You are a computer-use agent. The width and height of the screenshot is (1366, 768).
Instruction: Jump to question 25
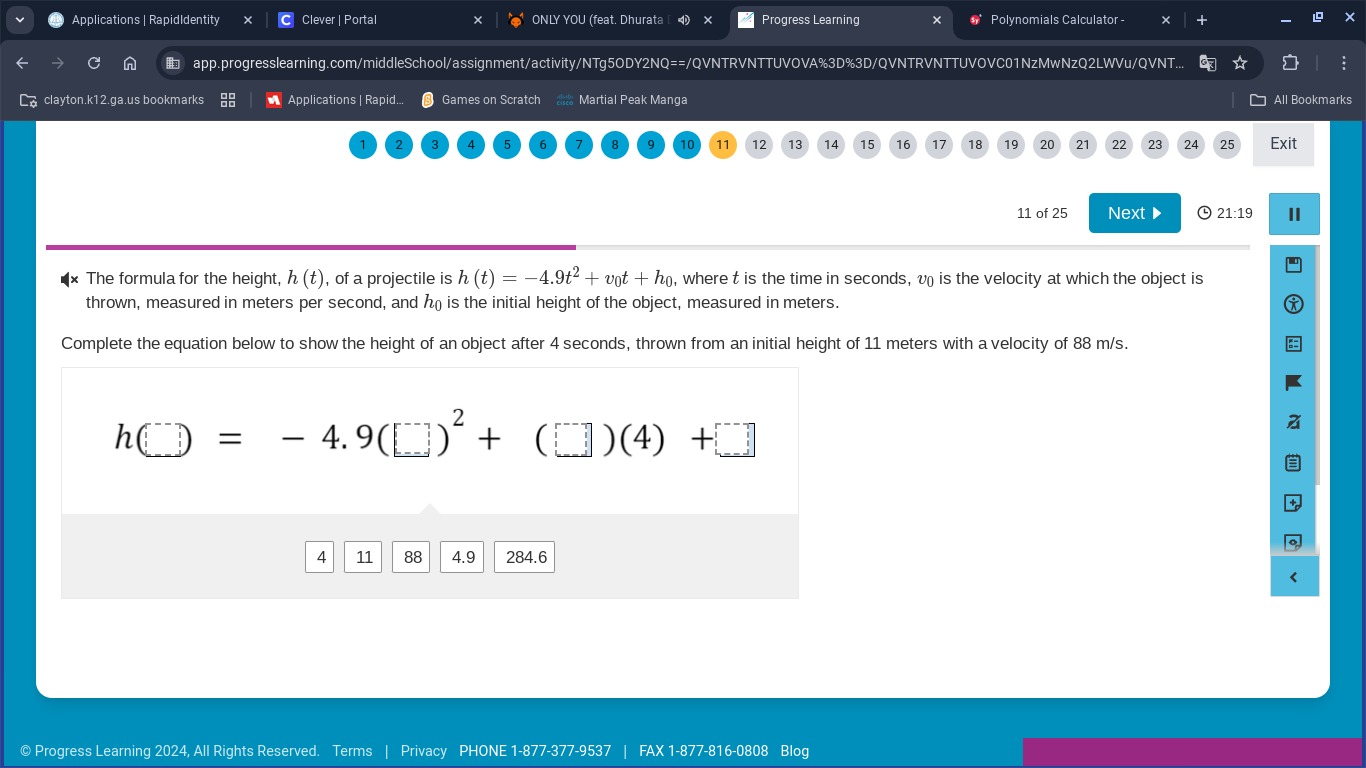click(1227, 145)
